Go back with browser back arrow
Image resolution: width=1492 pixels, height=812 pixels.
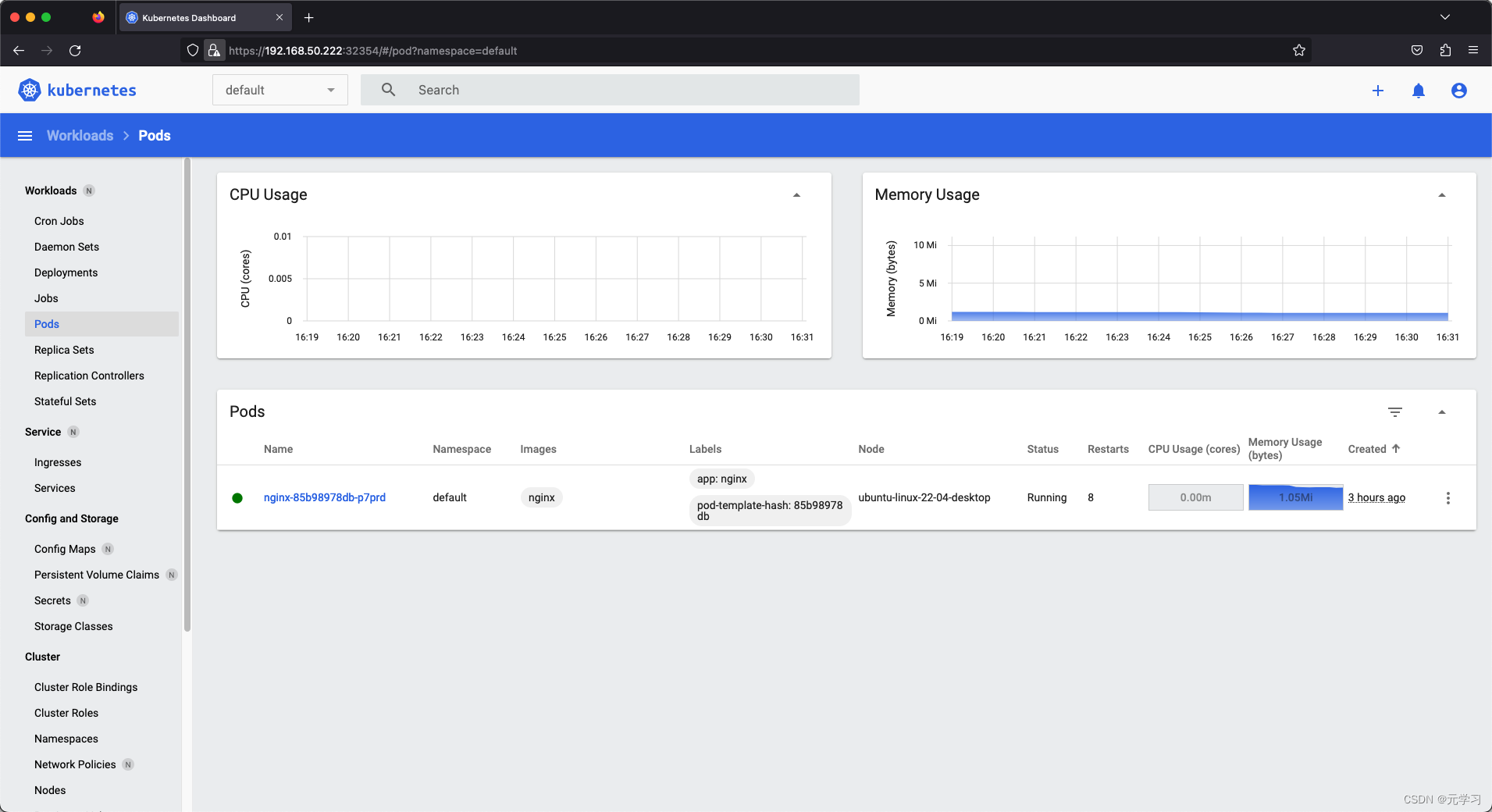pos(19,51)
